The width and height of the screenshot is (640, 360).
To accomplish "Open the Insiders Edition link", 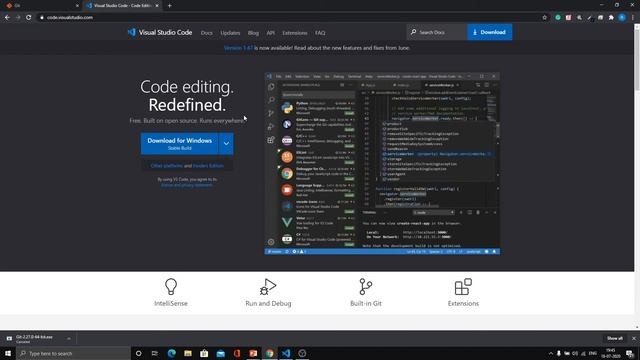I will 208,166.
